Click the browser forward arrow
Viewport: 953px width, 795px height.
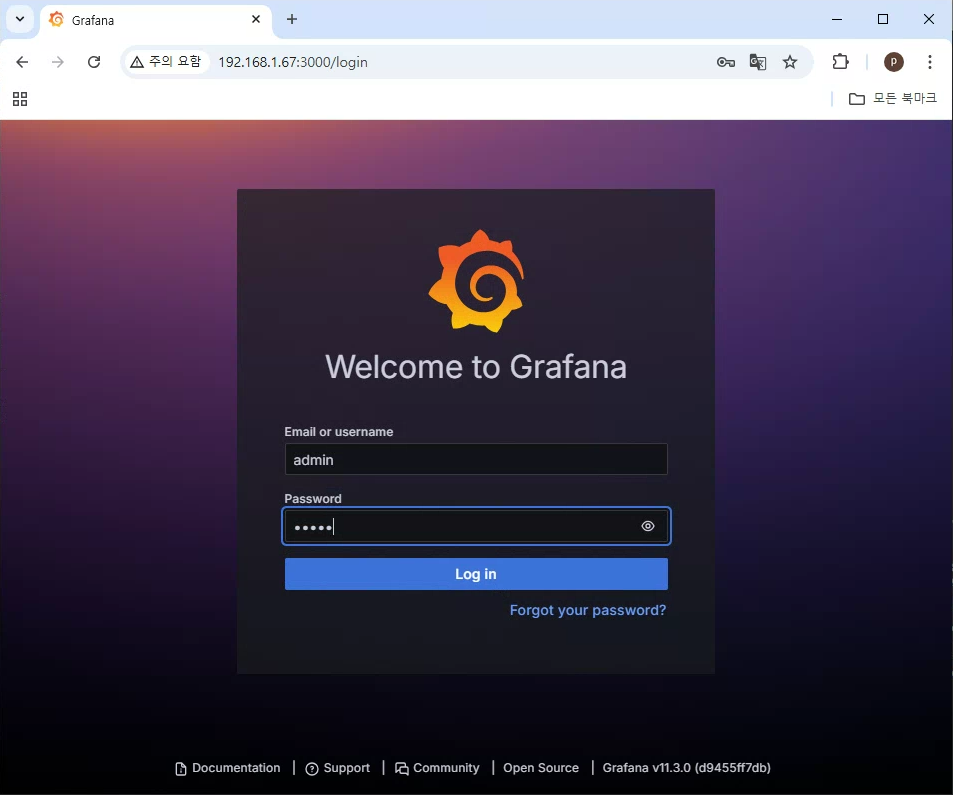(x=58, y=62)
